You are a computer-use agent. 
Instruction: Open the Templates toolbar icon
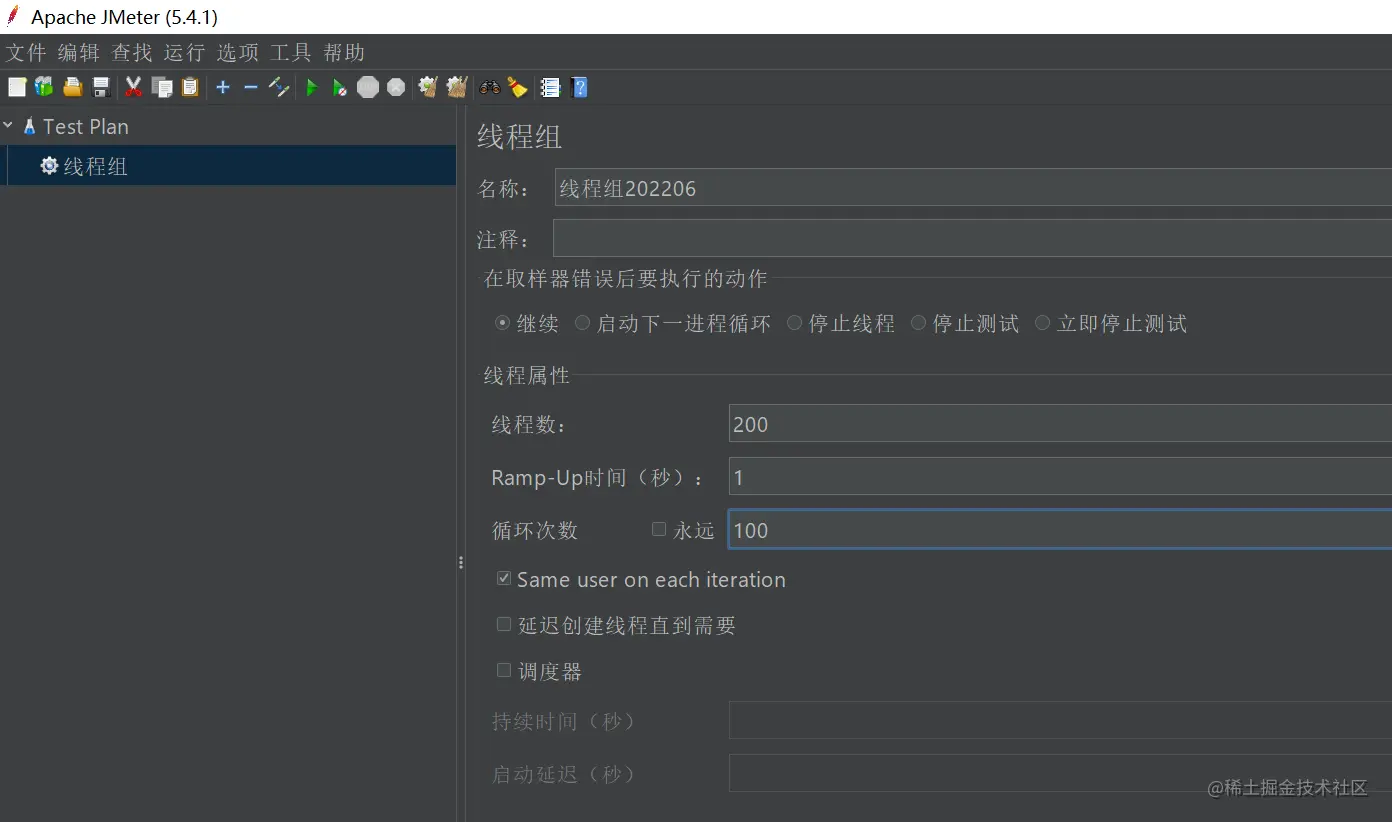[x=44, y=88]
